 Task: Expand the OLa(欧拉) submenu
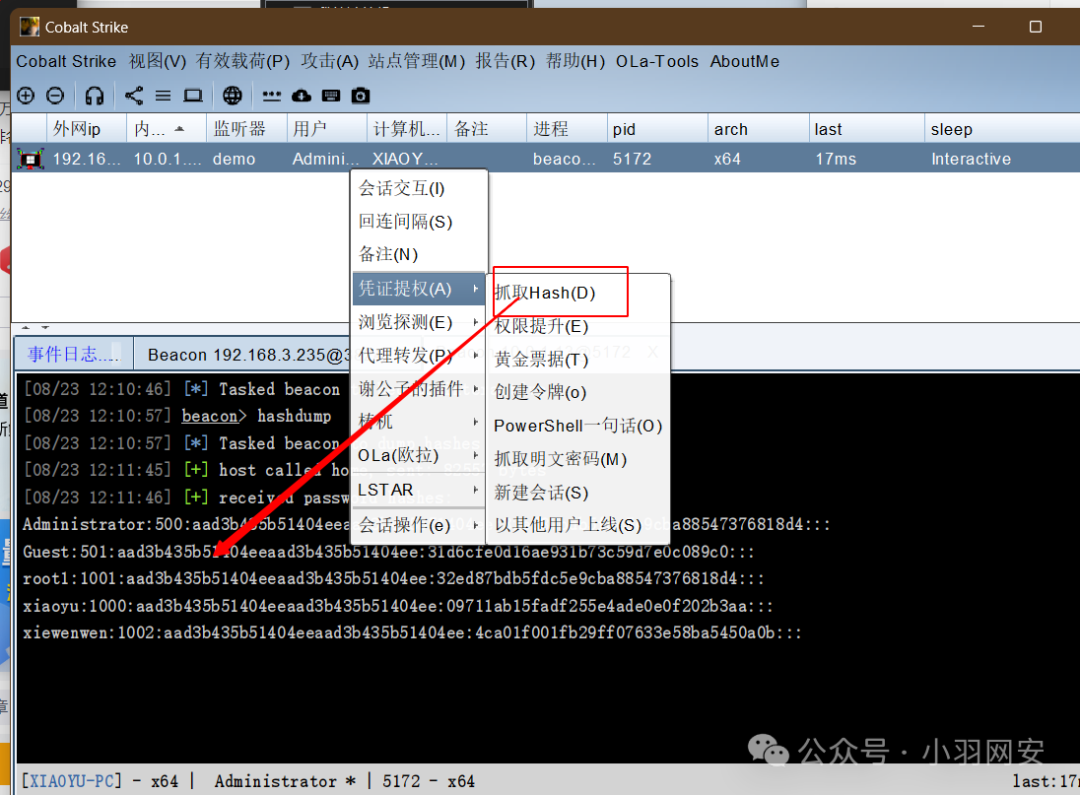pyautogui.click(x=419, y=455)
